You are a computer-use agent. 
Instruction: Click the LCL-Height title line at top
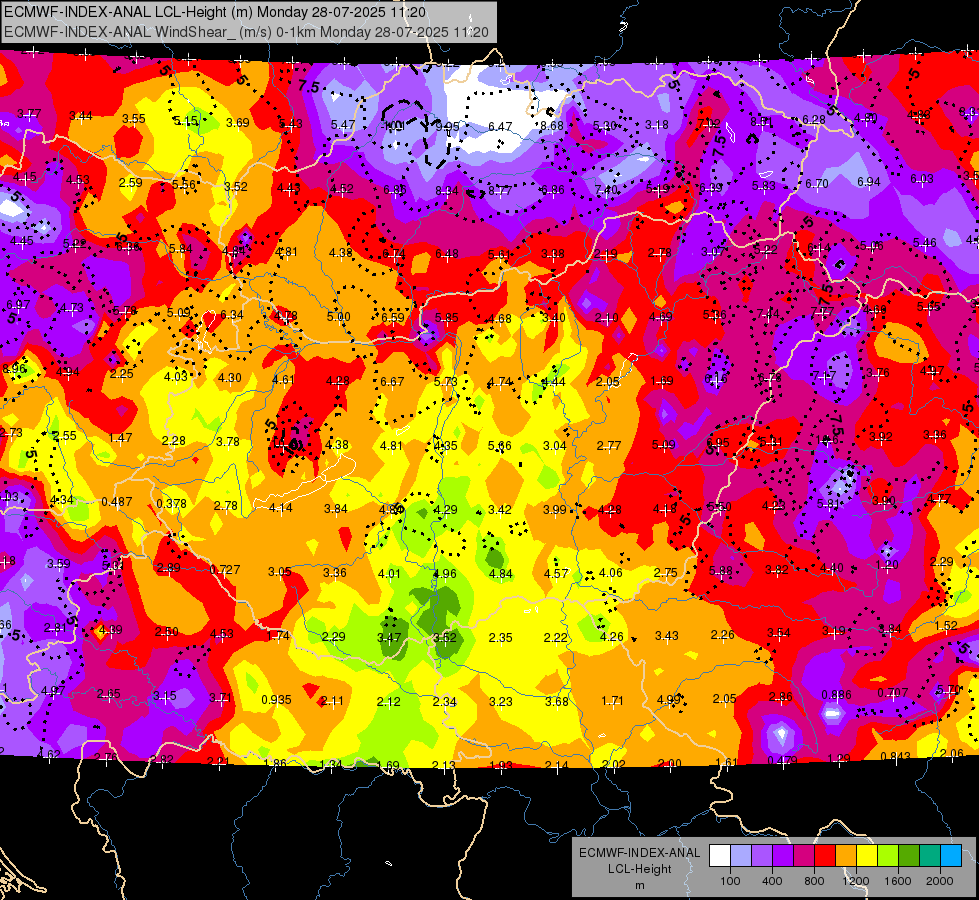215,12
